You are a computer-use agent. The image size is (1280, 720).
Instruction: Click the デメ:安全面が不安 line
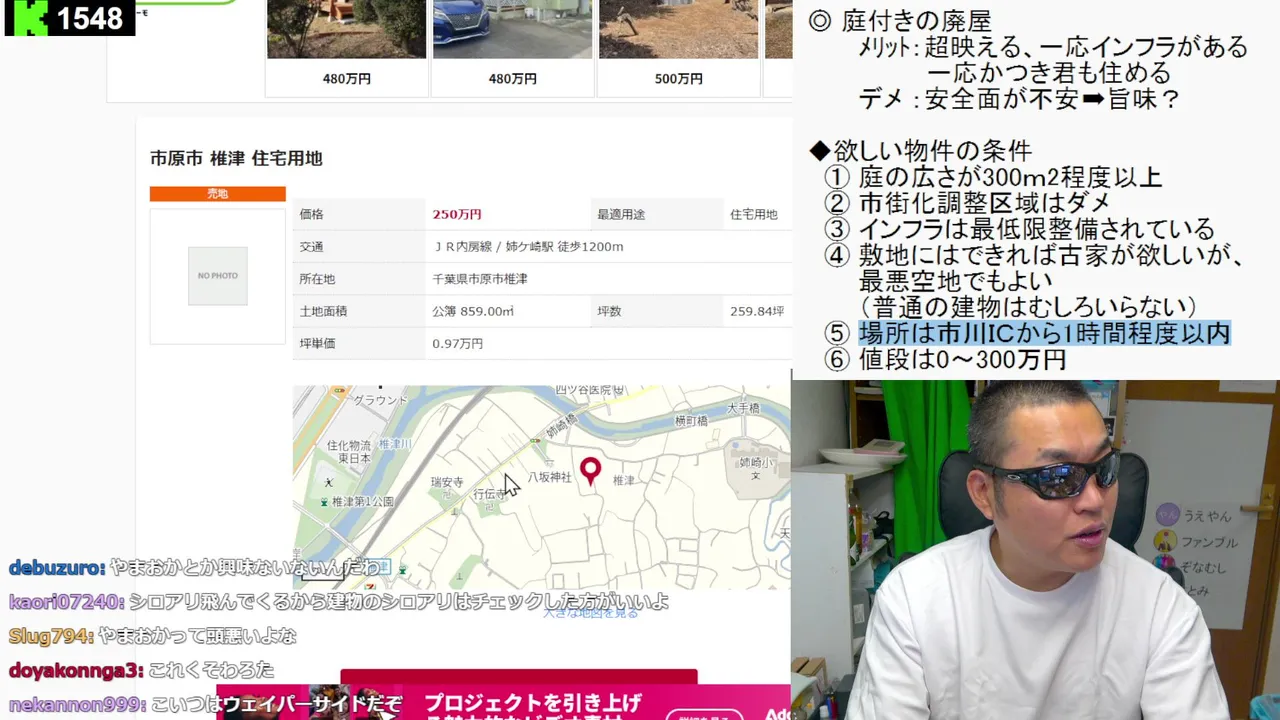click(1019, 99)
